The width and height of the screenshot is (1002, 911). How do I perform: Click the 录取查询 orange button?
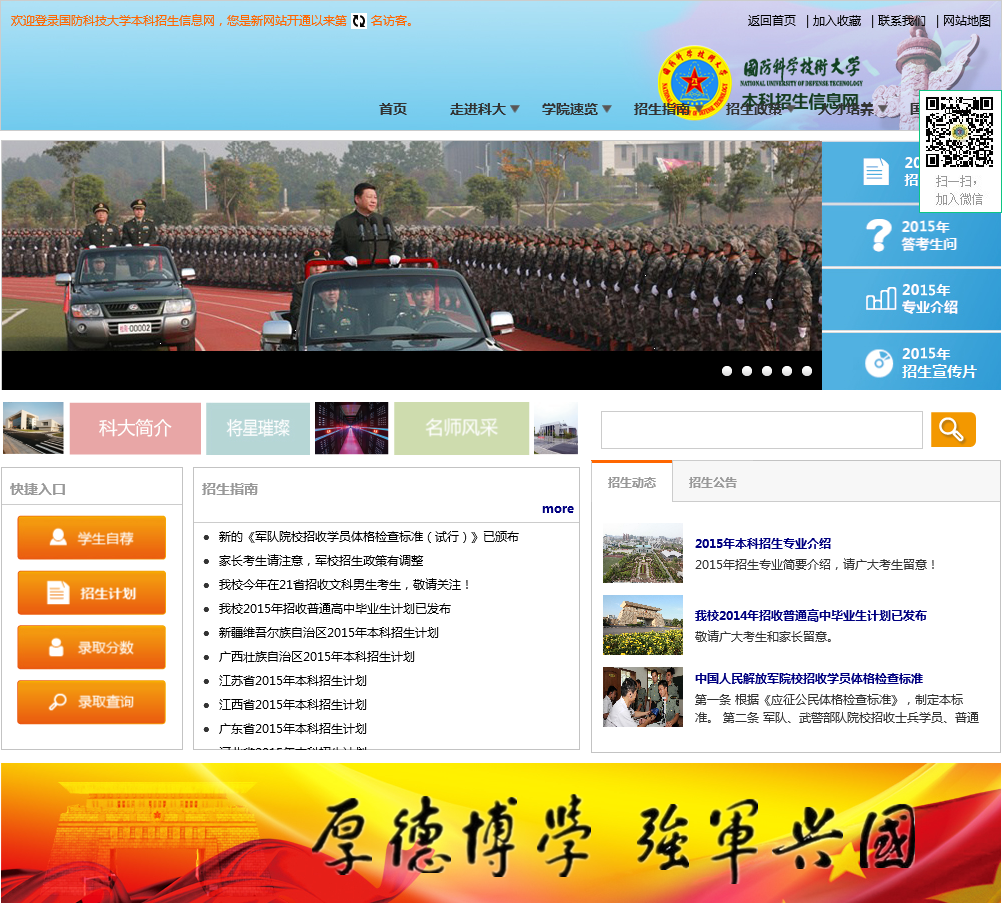click(91, 701)
